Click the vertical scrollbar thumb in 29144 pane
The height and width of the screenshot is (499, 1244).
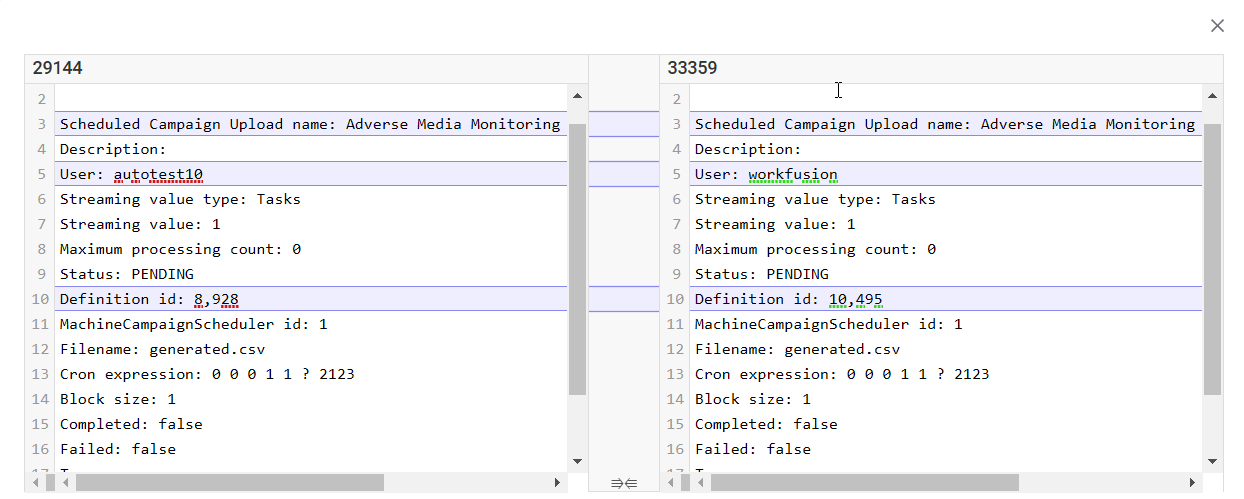pos(577,259)
